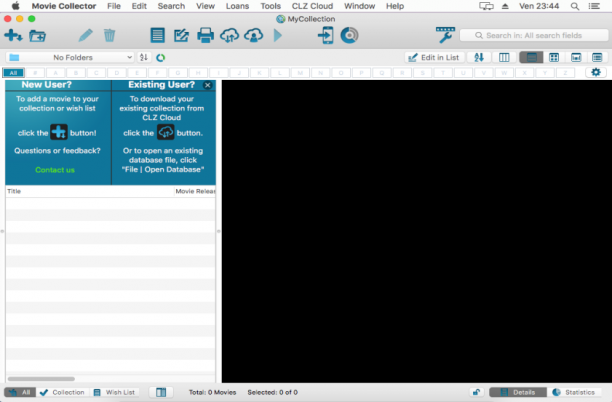Click the printer icon
The height and width of the screenshot is (402, 612).
[205, 36]
